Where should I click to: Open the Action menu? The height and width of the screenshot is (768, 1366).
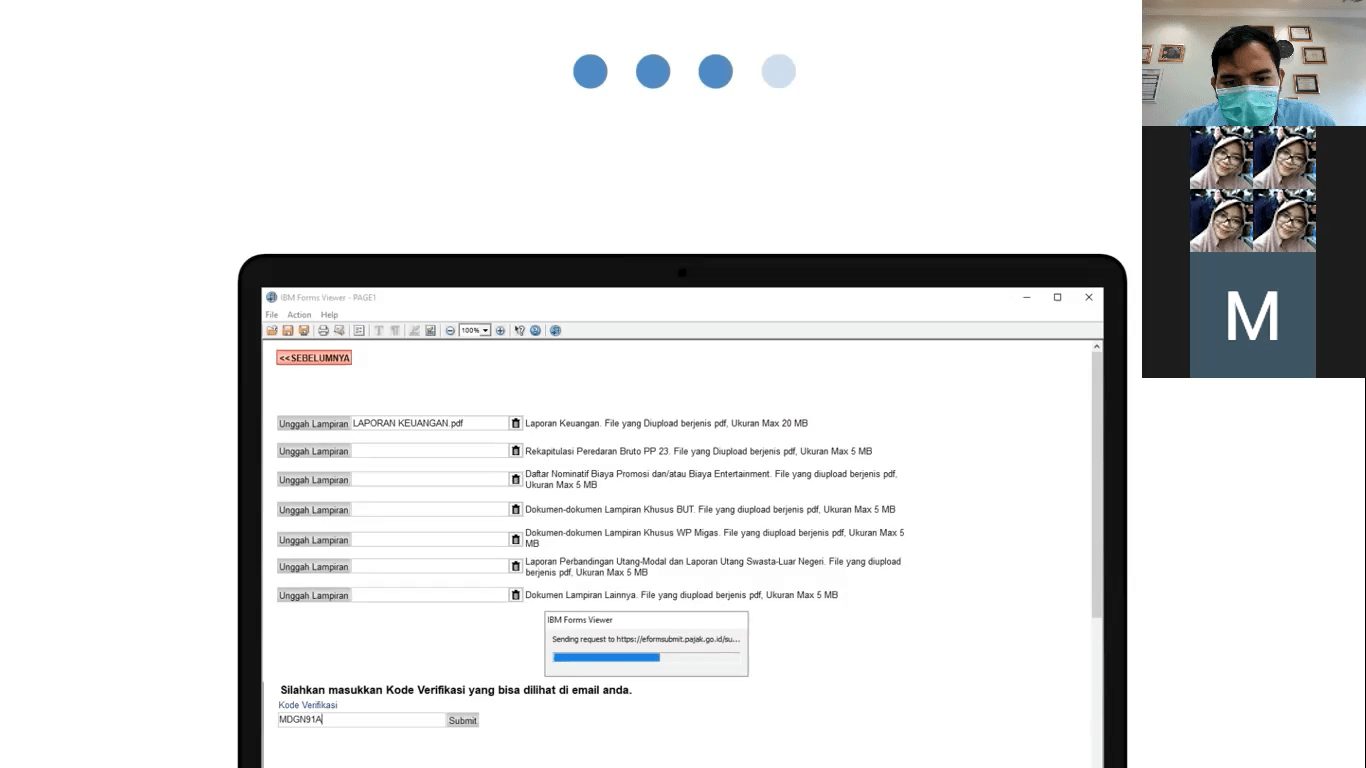click(x=299, y=315)
